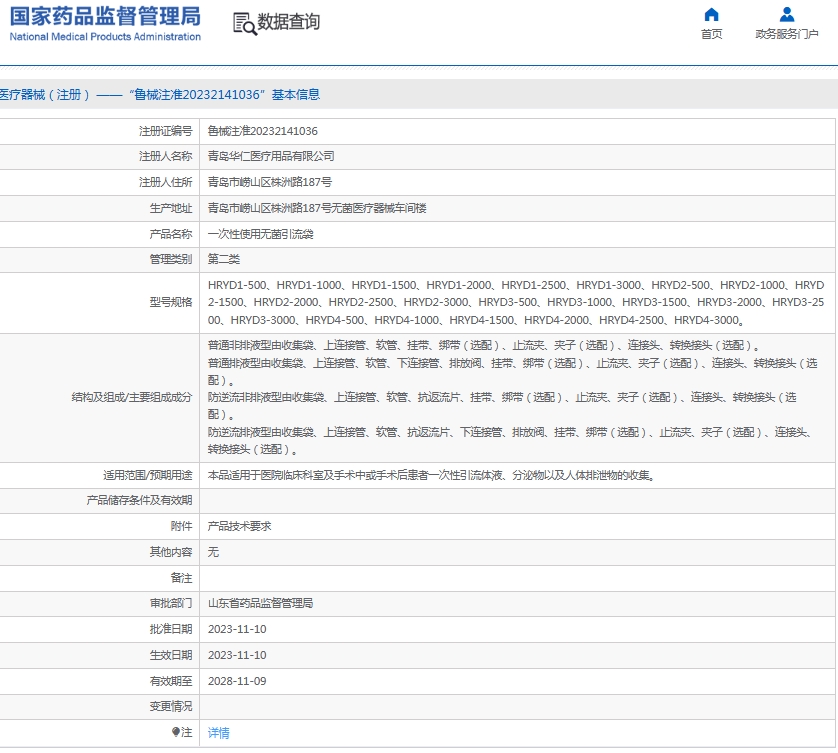This screenshot has height=753, width=838.
Task: Click the 其他内容 label
Action: click(x=170, y=552)
